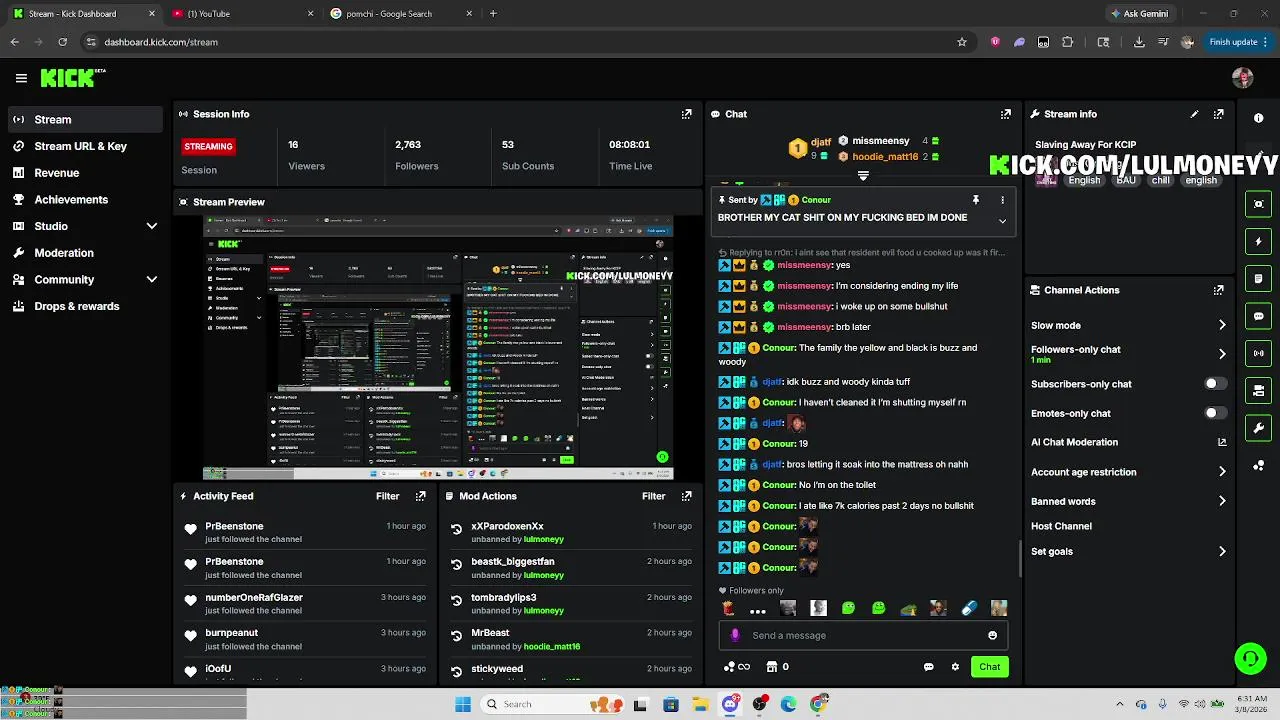Select Stream in the sidebar

click(x=85, y=119)
